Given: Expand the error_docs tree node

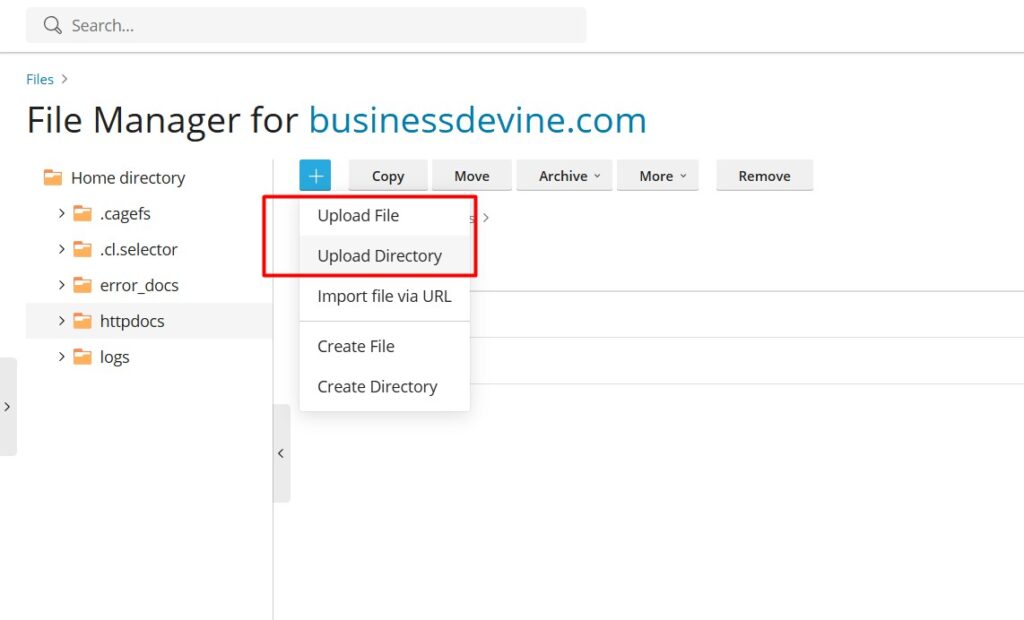Looking at the screenshot, I should 61,286.
